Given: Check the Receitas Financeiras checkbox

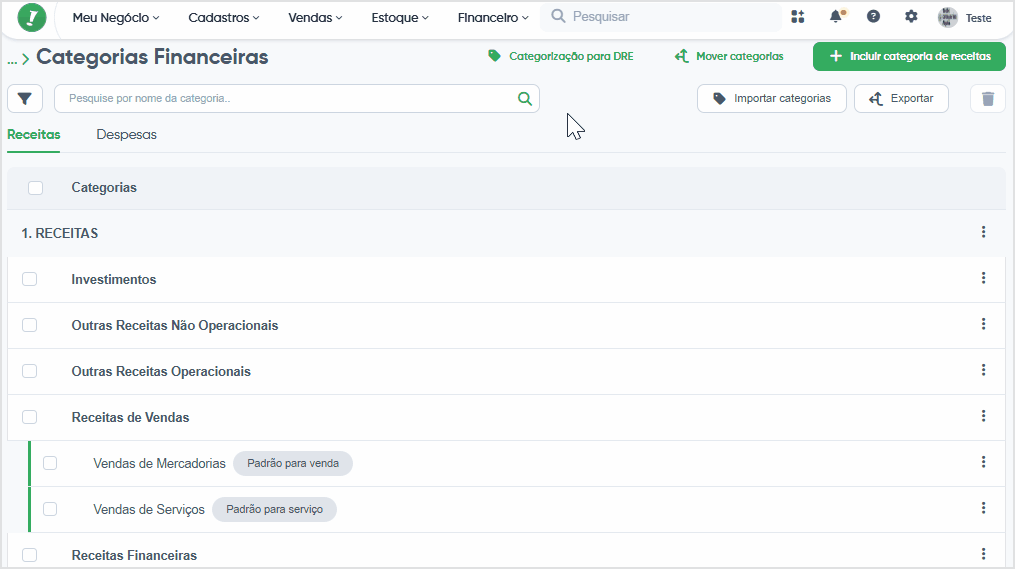Looking at the screenshot, I should click(x=30, y=555).
